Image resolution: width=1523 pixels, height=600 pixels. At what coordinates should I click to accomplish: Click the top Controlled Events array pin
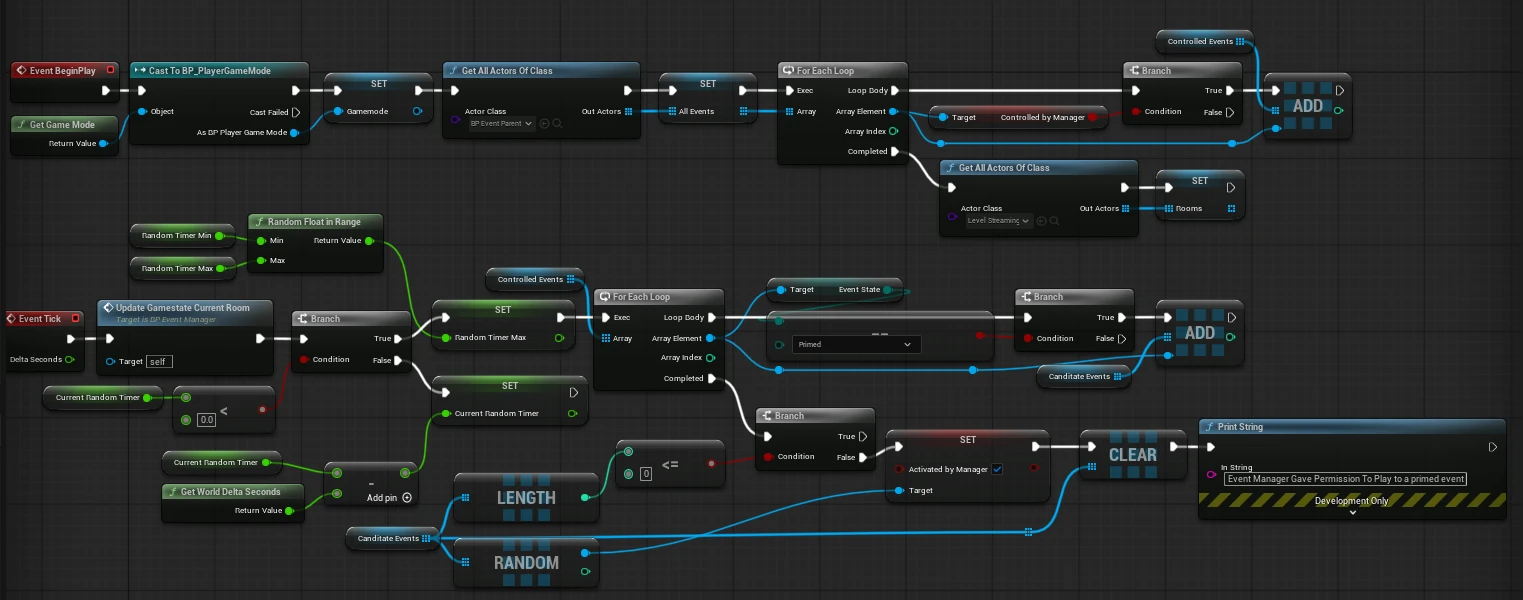pyautogui.click(x=1240, y=42)
